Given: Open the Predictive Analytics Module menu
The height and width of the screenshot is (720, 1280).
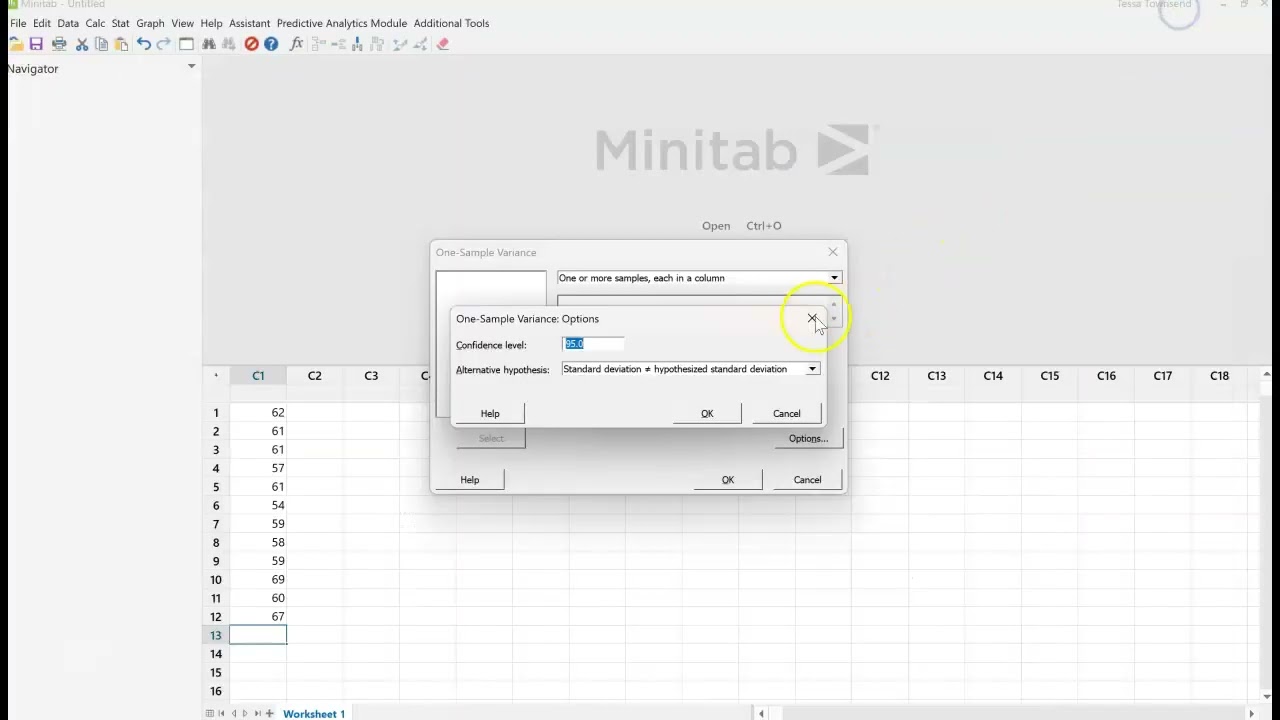Looking at the screenshot, I should [342, 23].
